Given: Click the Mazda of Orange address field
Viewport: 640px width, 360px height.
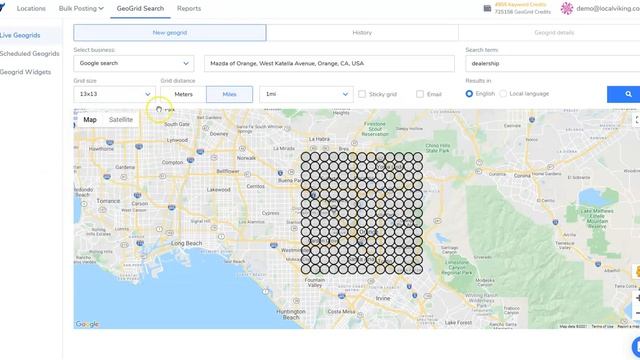Looking at the screenshot, I should [x=329, y=64].
